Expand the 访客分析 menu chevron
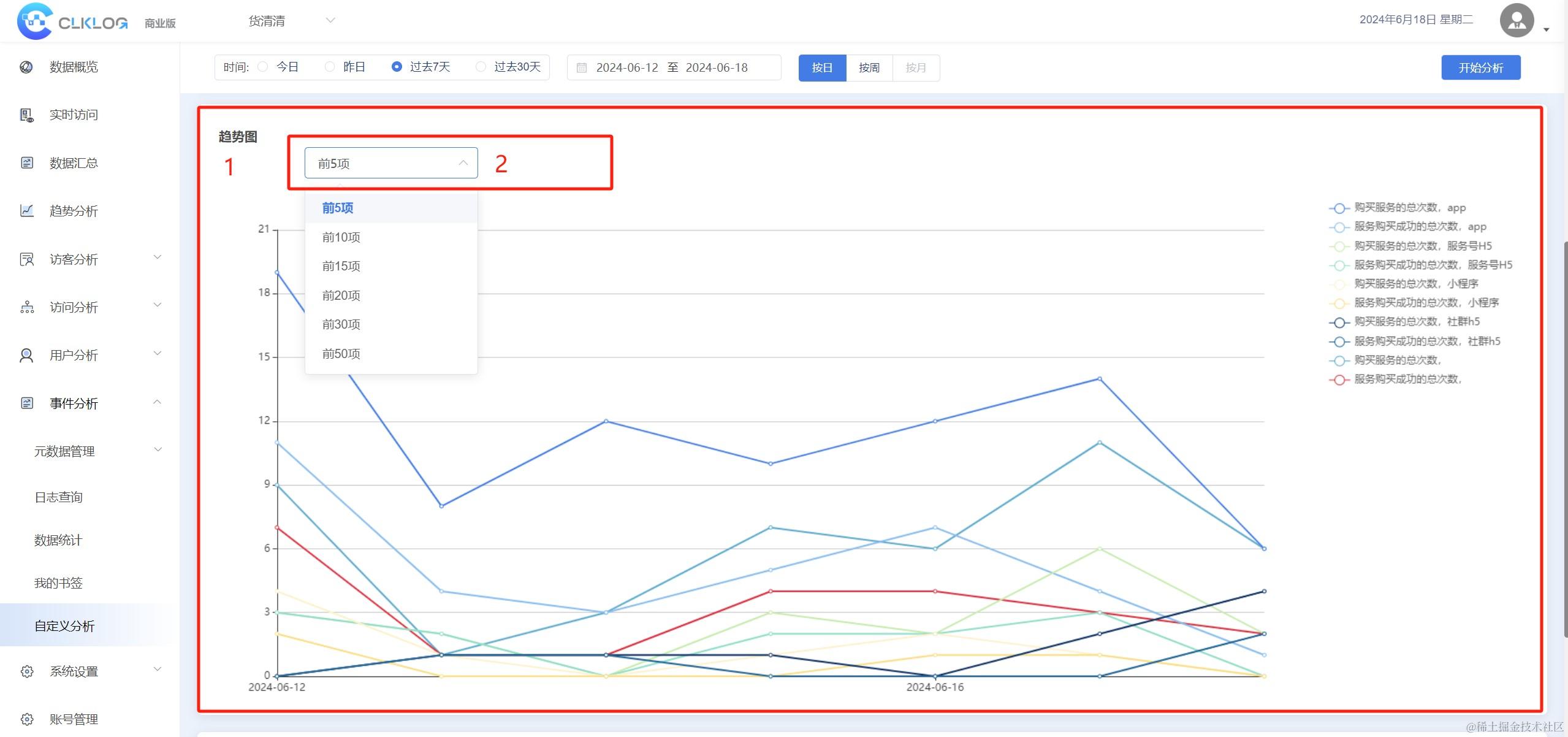1568x737 pixels. click(x=157, y=258)
